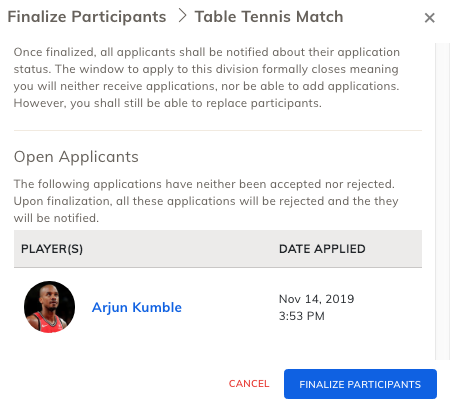
Task: Select the Table Tennis Match breadcrumb
Action: pyautogui.click(x=269, y=17)
